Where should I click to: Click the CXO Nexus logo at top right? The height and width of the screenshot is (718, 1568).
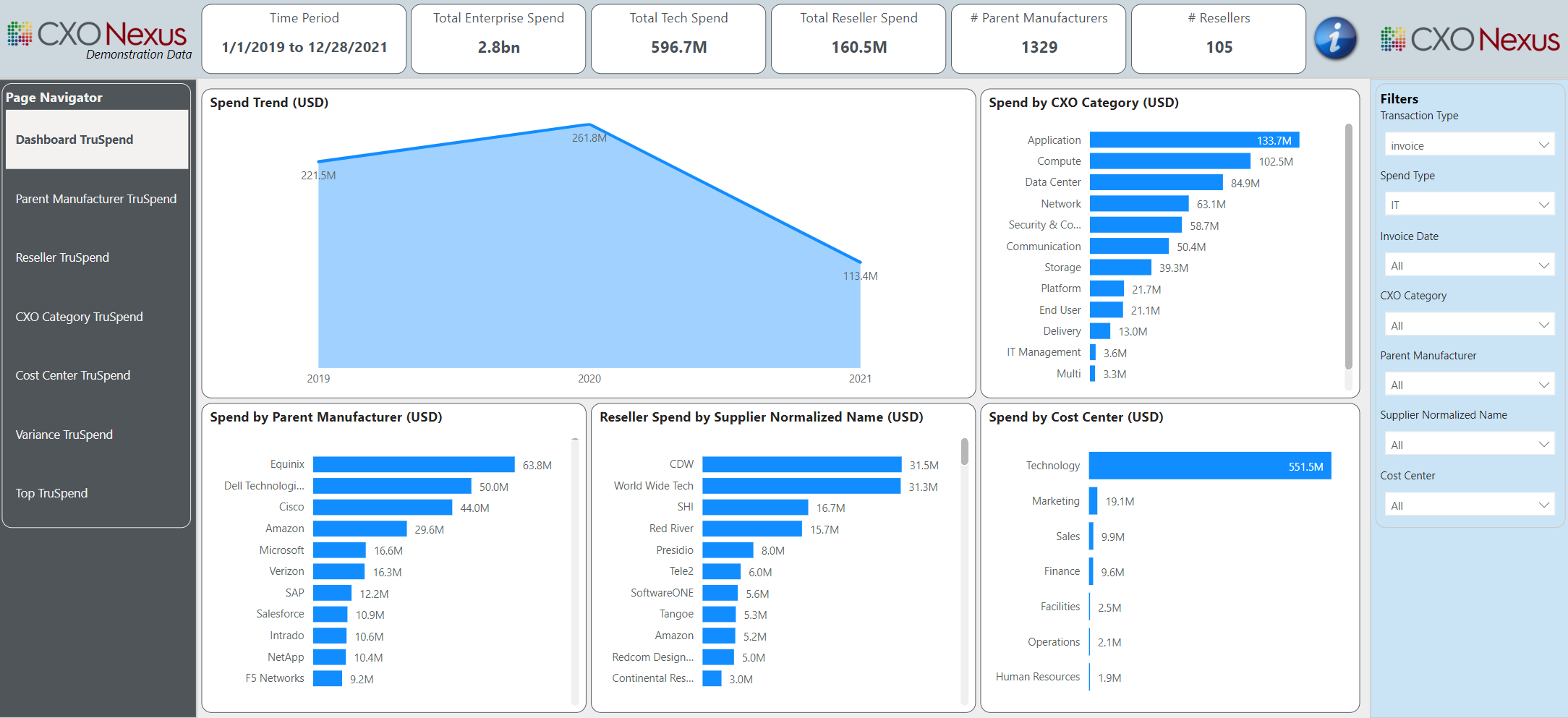(x=1470, y=39)
